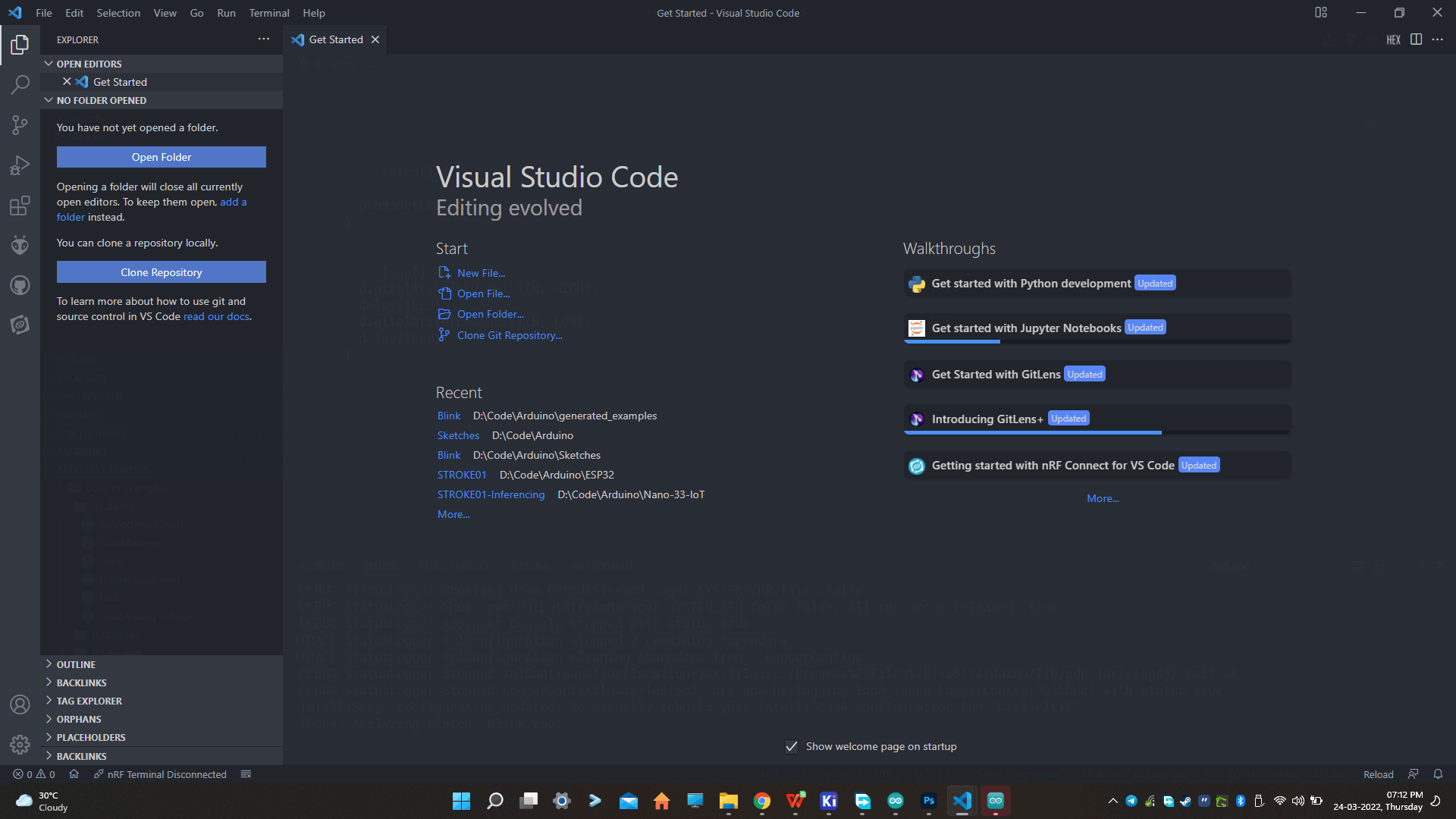
Task: Click the HEX editor toggle icon
Action: 1393,39
